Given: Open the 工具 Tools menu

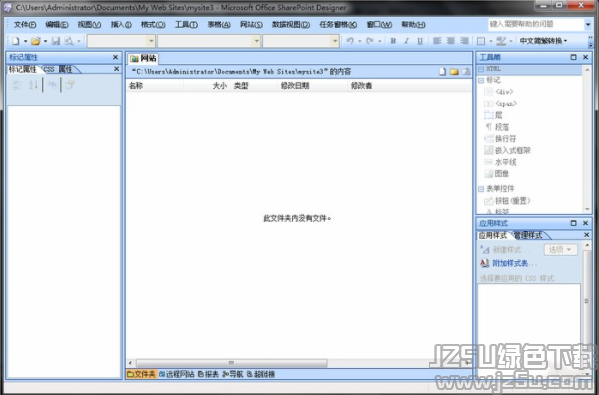Looking at the screenshot, I should 186,24.
